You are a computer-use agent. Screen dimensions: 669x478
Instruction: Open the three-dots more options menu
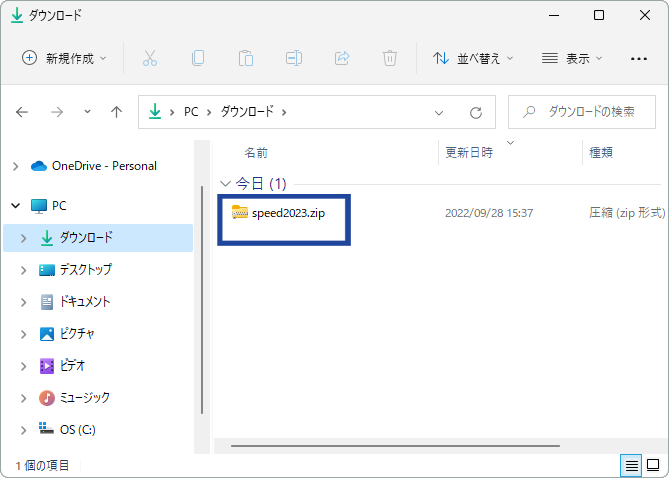pos(639,58)
